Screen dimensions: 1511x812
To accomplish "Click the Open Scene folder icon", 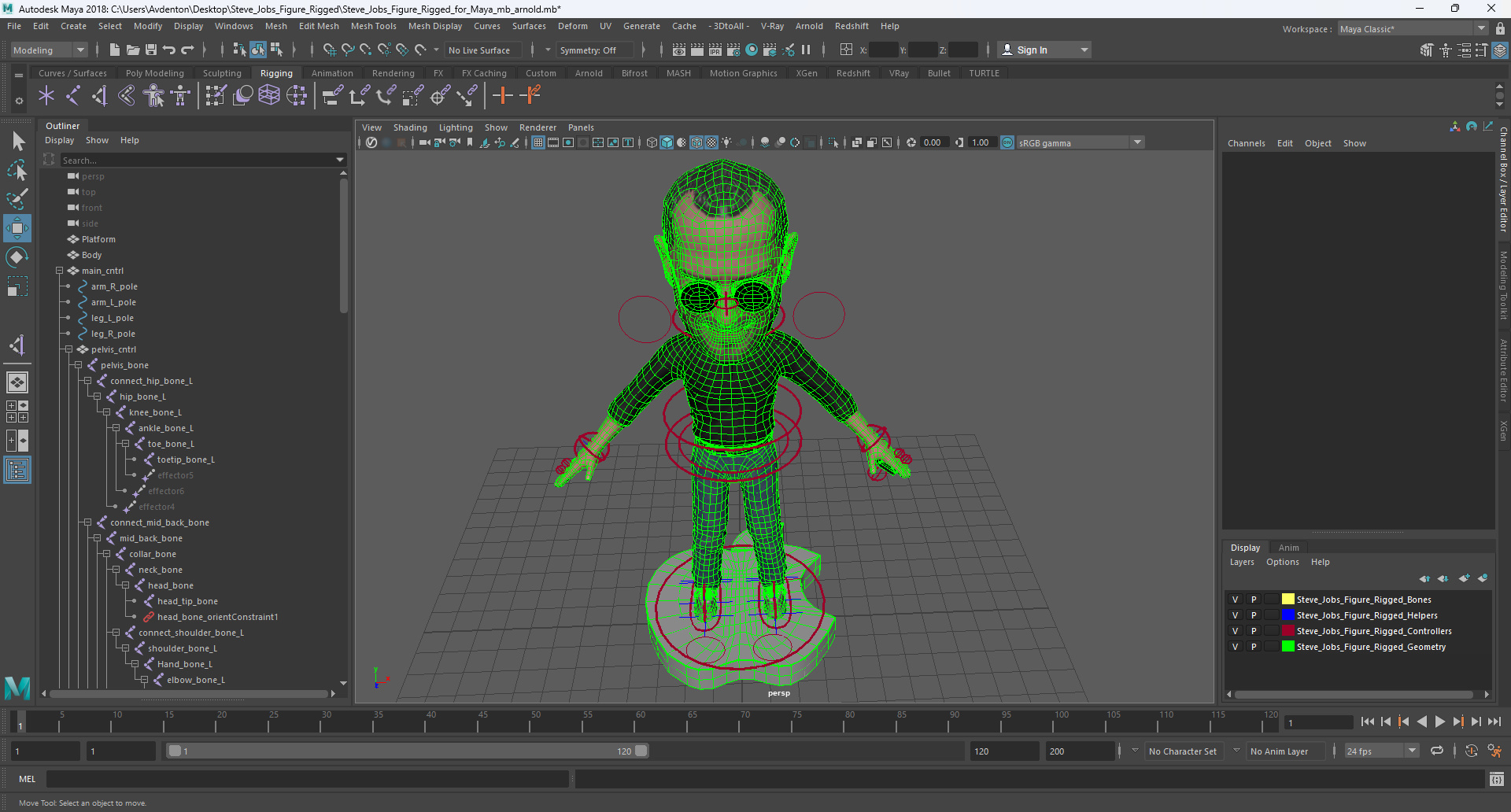I will pos(133,50).
